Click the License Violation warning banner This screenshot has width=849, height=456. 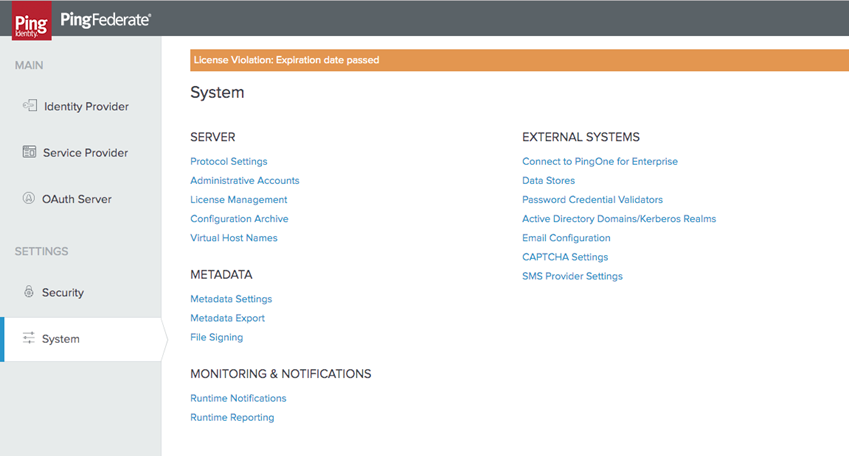pos(519,60)
